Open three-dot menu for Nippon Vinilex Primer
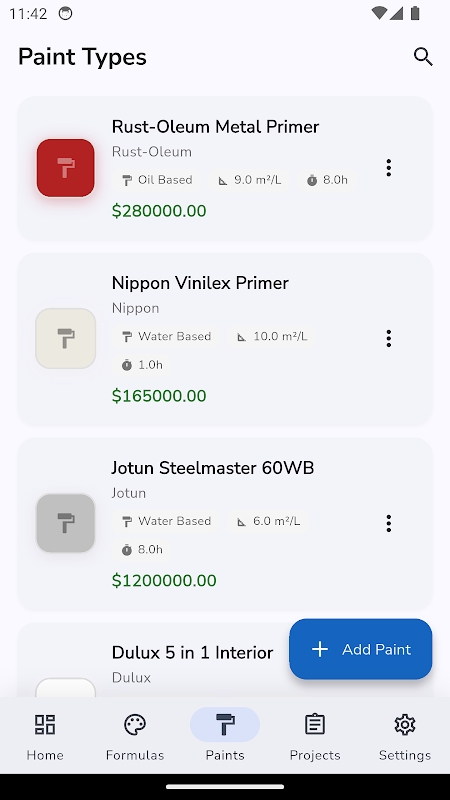The width and height of the screenshot is (450, 800). (x=389, y=338)
